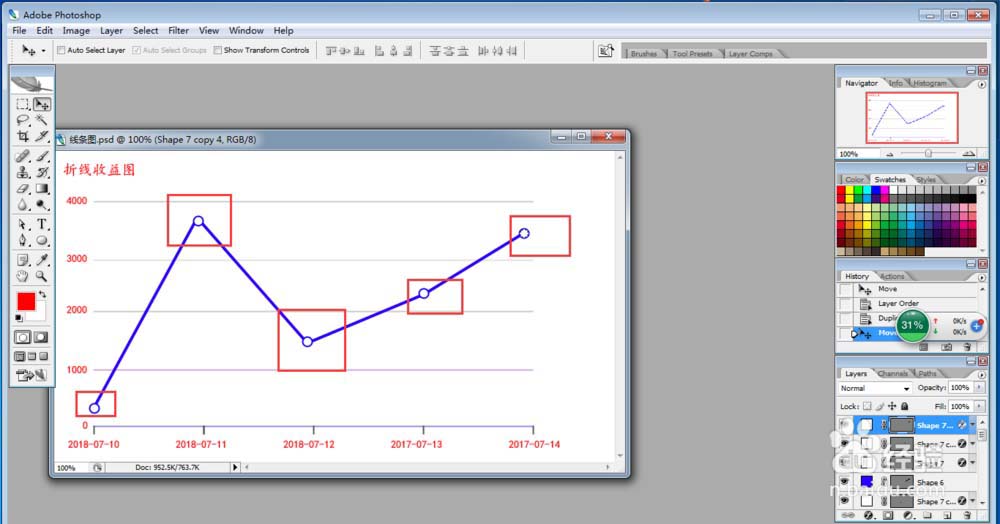Screen dimensions: 1000x524
Task: Select the Blur tool
Action: click(22, 205)
